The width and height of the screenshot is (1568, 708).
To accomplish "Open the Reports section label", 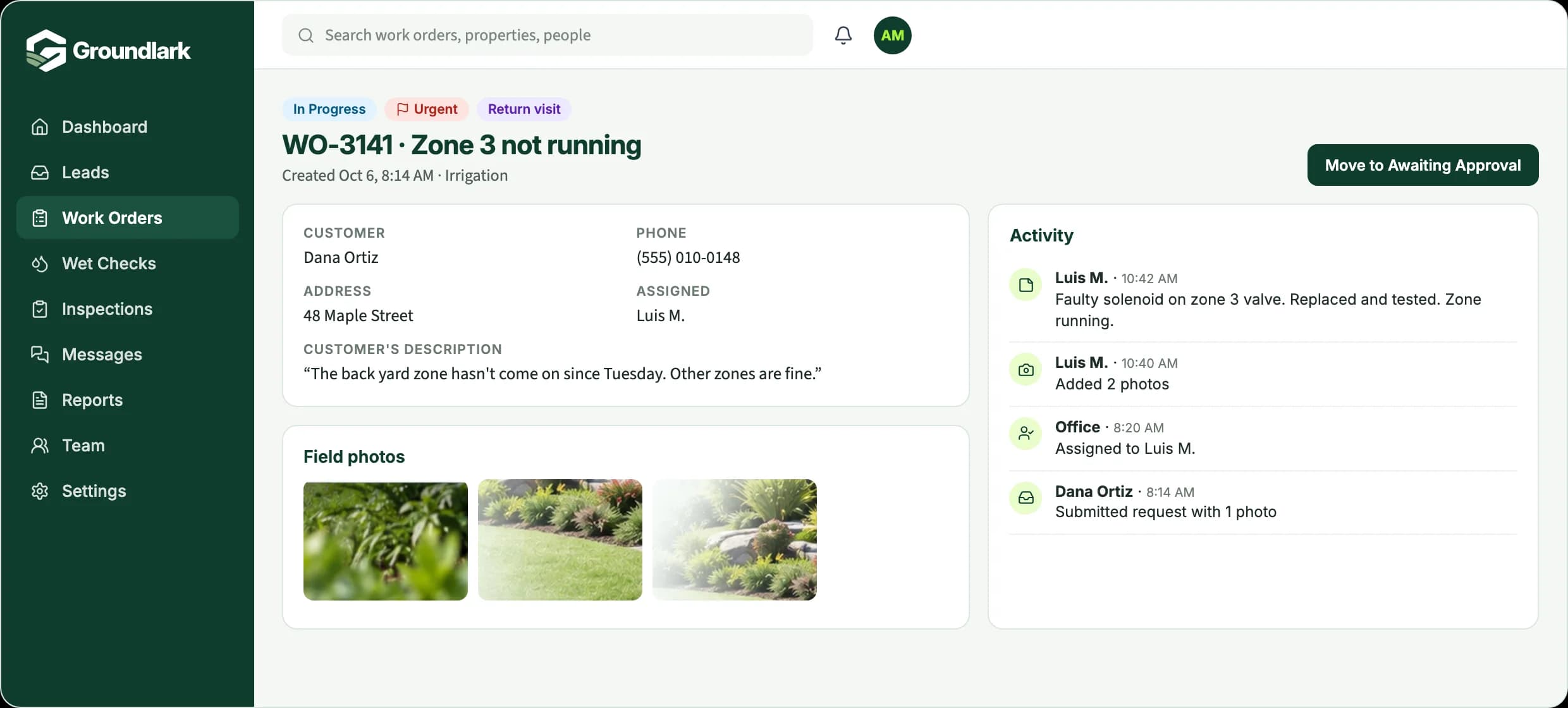I will (x=92, y=400).
